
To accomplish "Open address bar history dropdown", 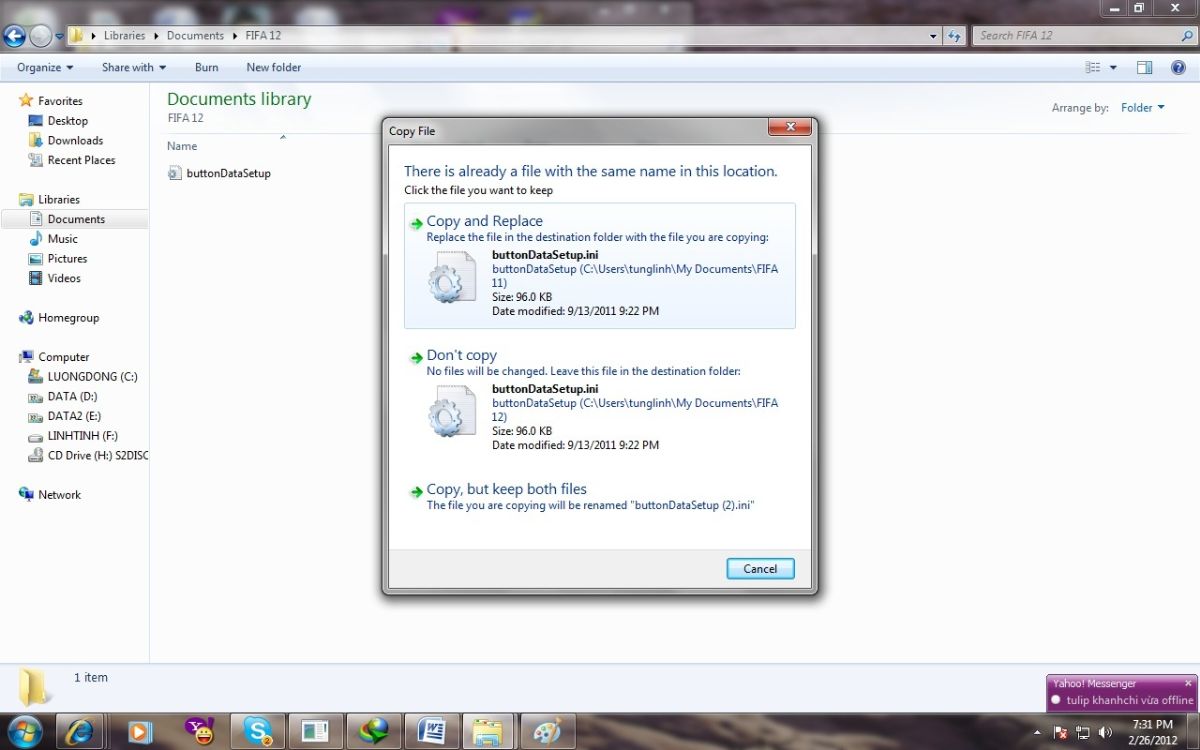I will point(933,35).
